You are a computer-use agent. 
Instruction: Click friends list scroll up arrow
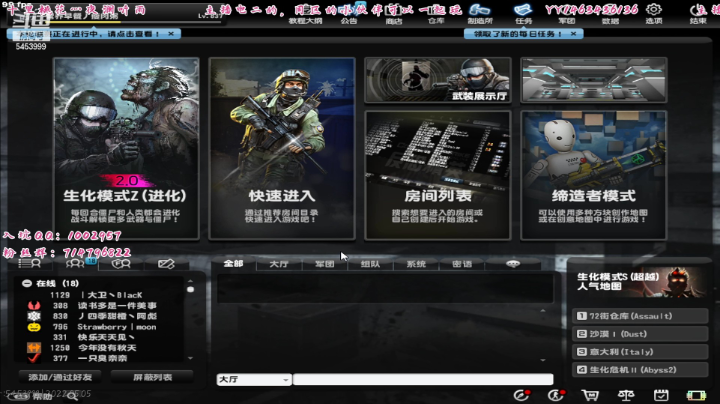tap(191, 281)
